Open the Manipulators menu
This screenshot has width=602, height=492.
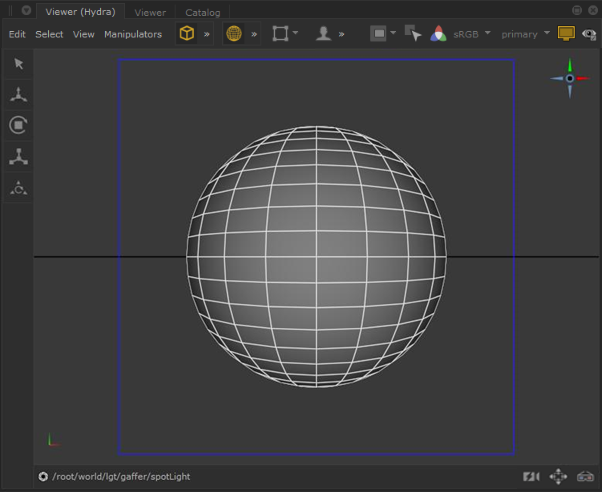[x=132, y=34]
